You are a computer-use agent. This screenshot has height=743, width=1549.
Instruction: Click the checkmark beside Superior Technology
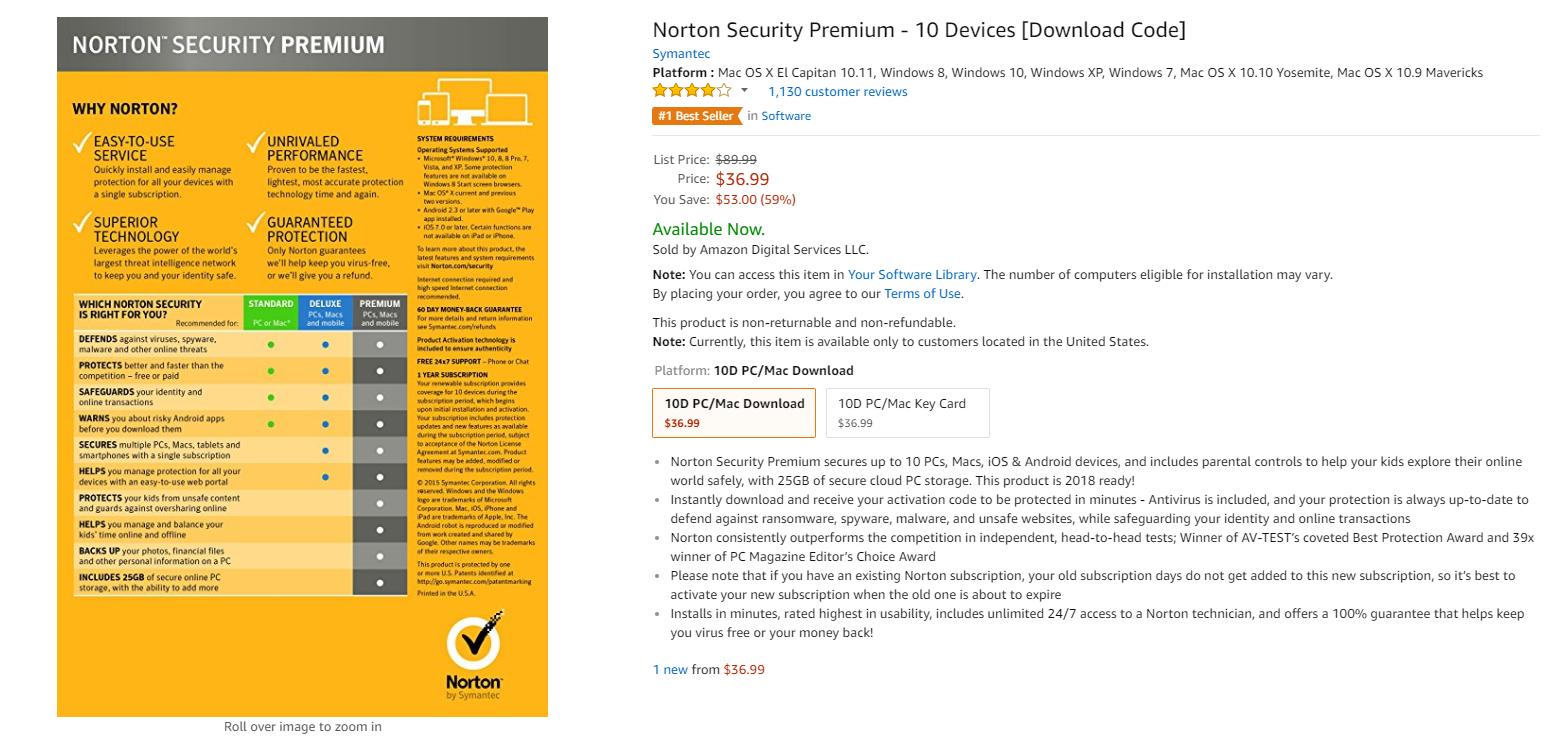click(82, 224)
